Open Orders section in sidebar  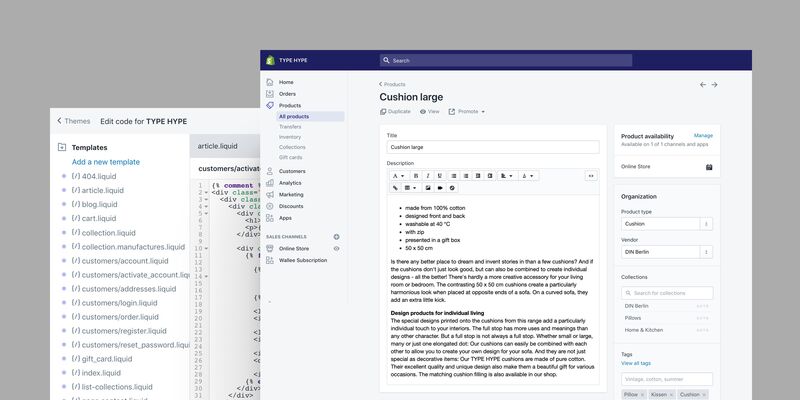pyautogui.click(x=287, y=94)
